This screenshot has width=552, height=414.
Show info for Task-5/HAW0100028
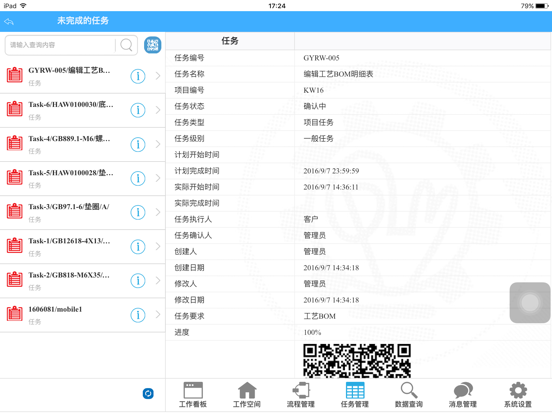[x=138, y=178]
